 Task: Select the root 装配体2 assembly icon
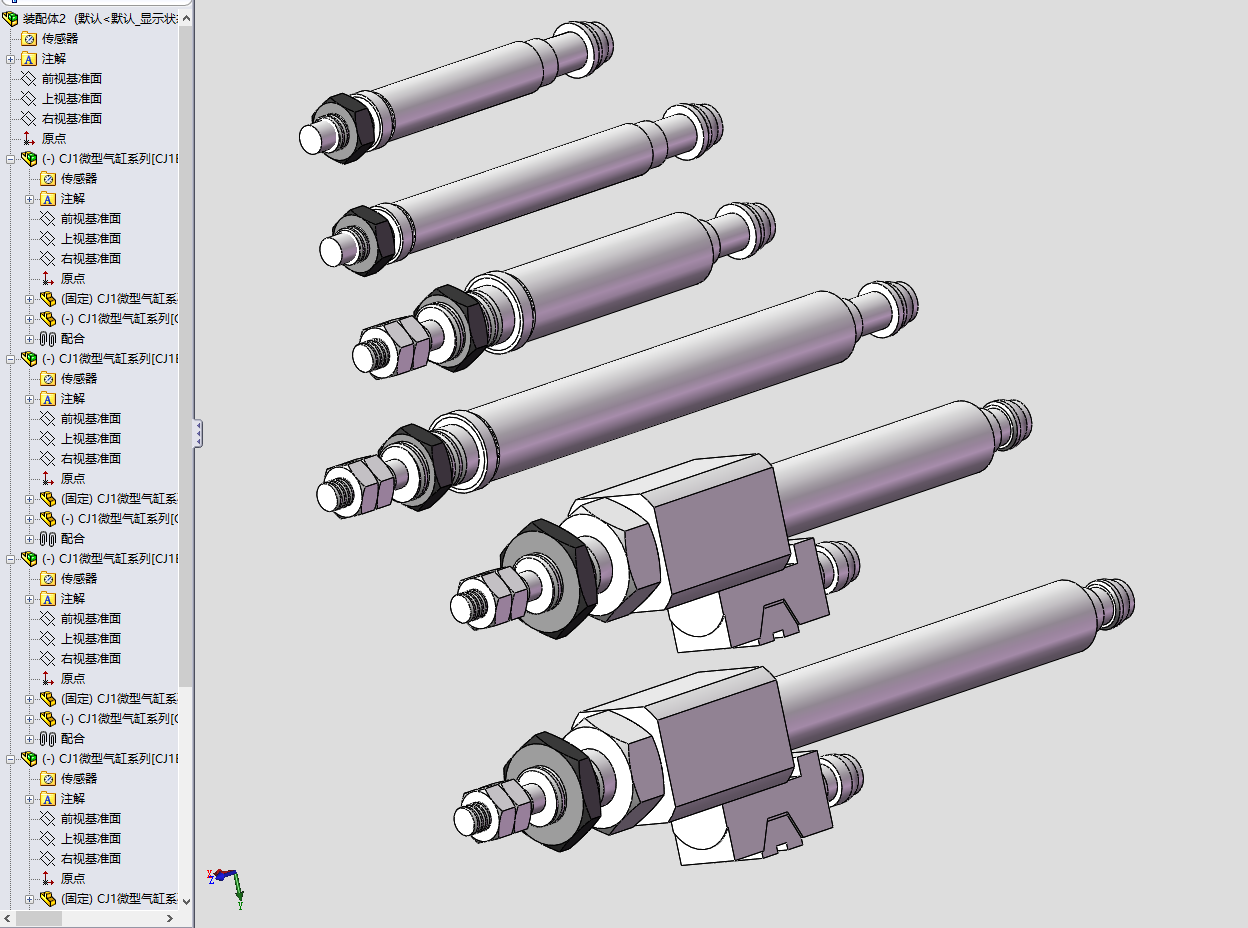(x=10, y=18)
